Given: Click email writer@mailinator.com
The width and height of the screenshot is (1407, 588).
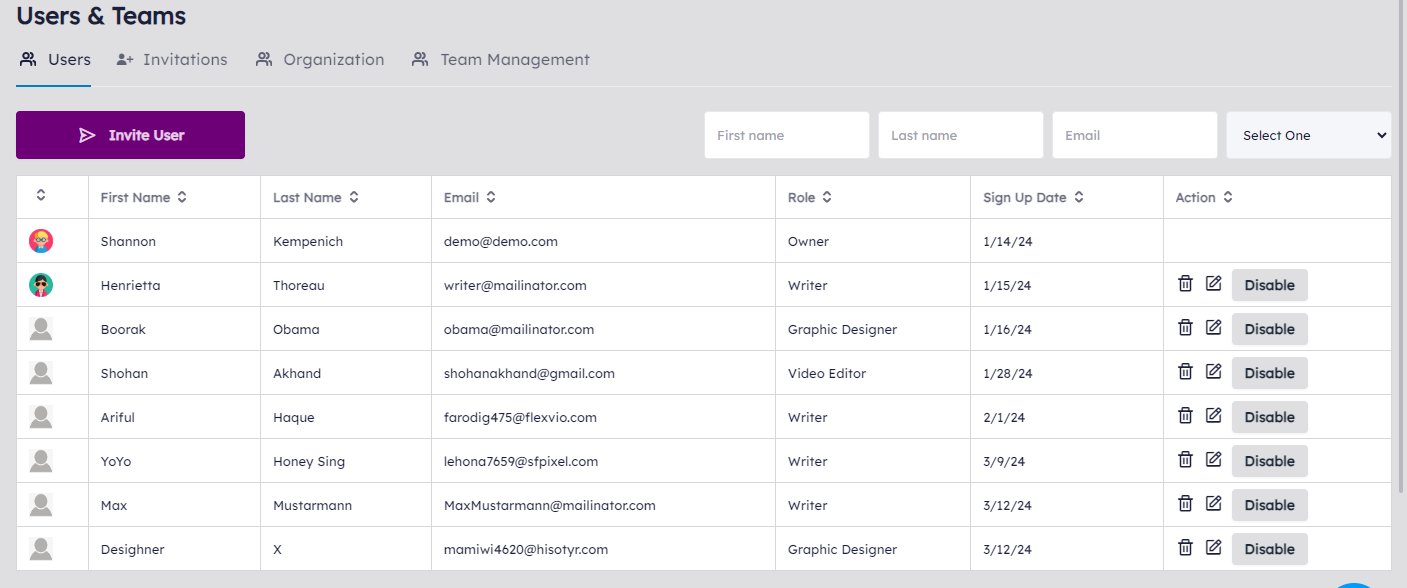Looking at the screenshot, I should coord(515,285).
